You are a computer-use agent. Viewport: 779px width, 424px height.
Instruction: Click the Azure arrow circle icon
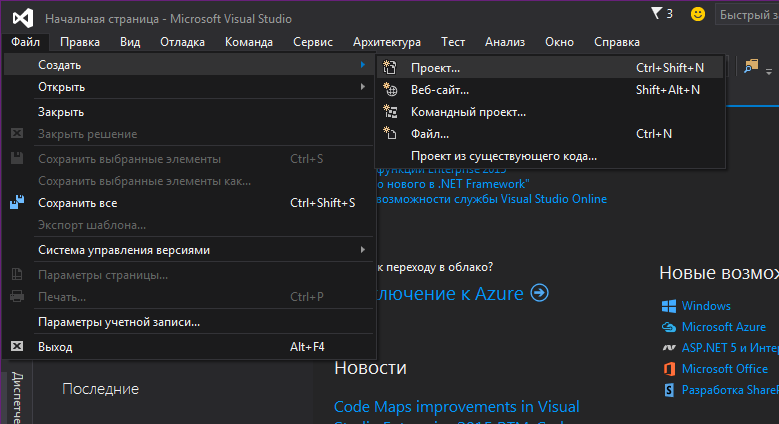click(540, 293)
